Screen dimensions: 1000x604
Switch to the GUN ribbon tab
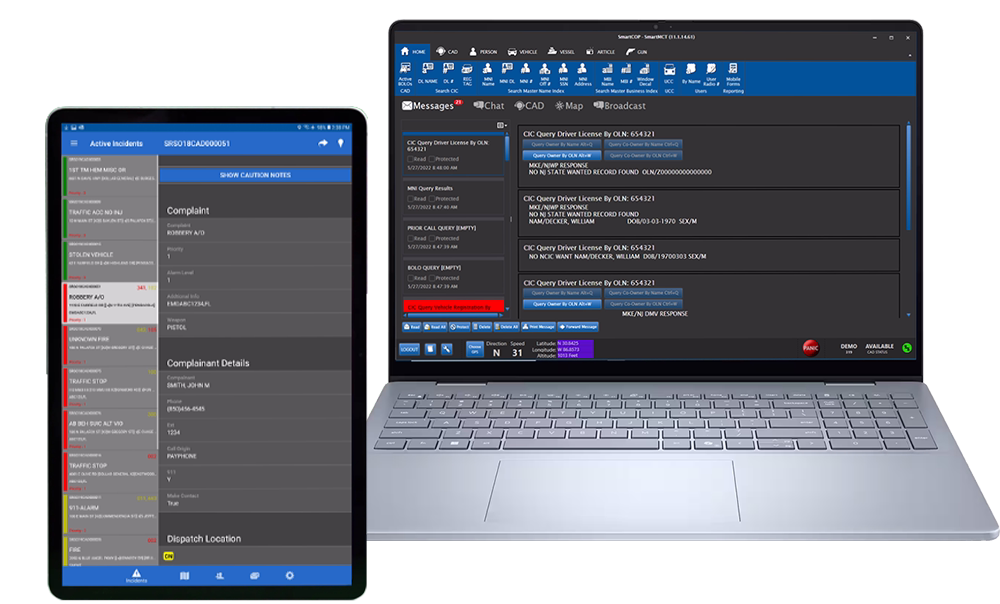pyautogui.click(x=636, y=52)
